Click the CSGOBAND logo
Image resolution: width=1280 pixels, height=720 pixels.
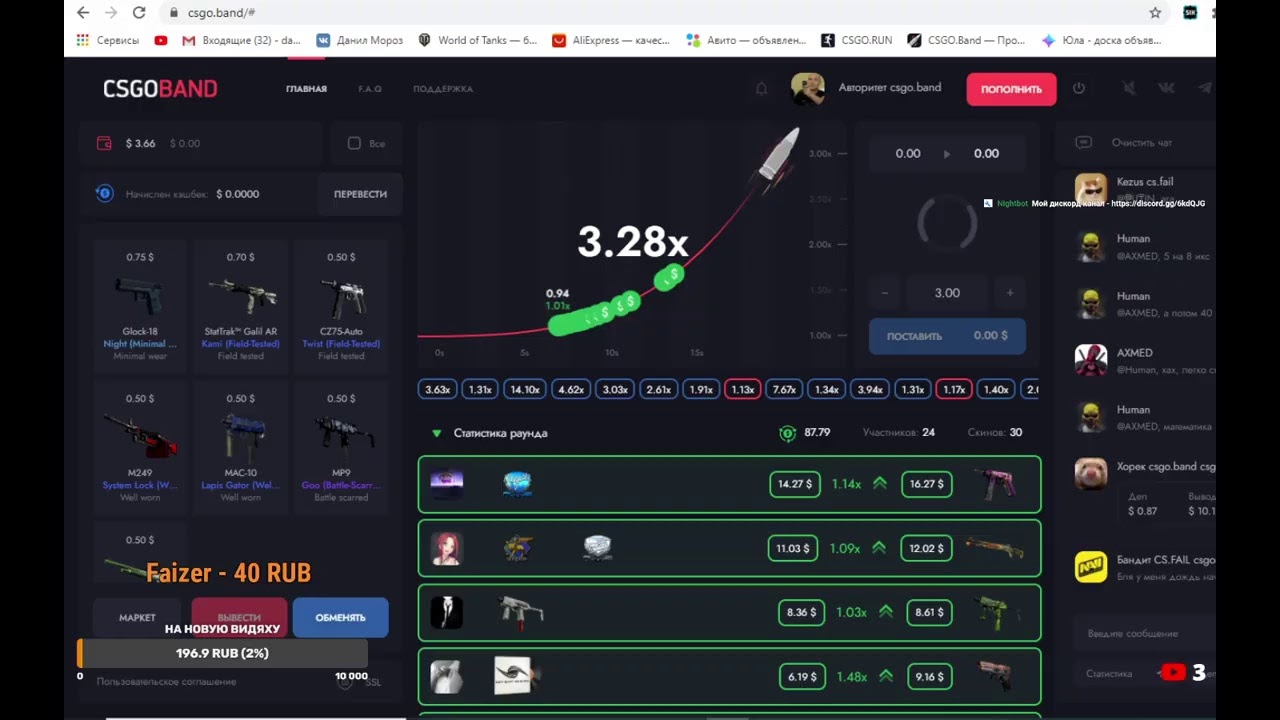pyautogui.click(x=160, y=89)
